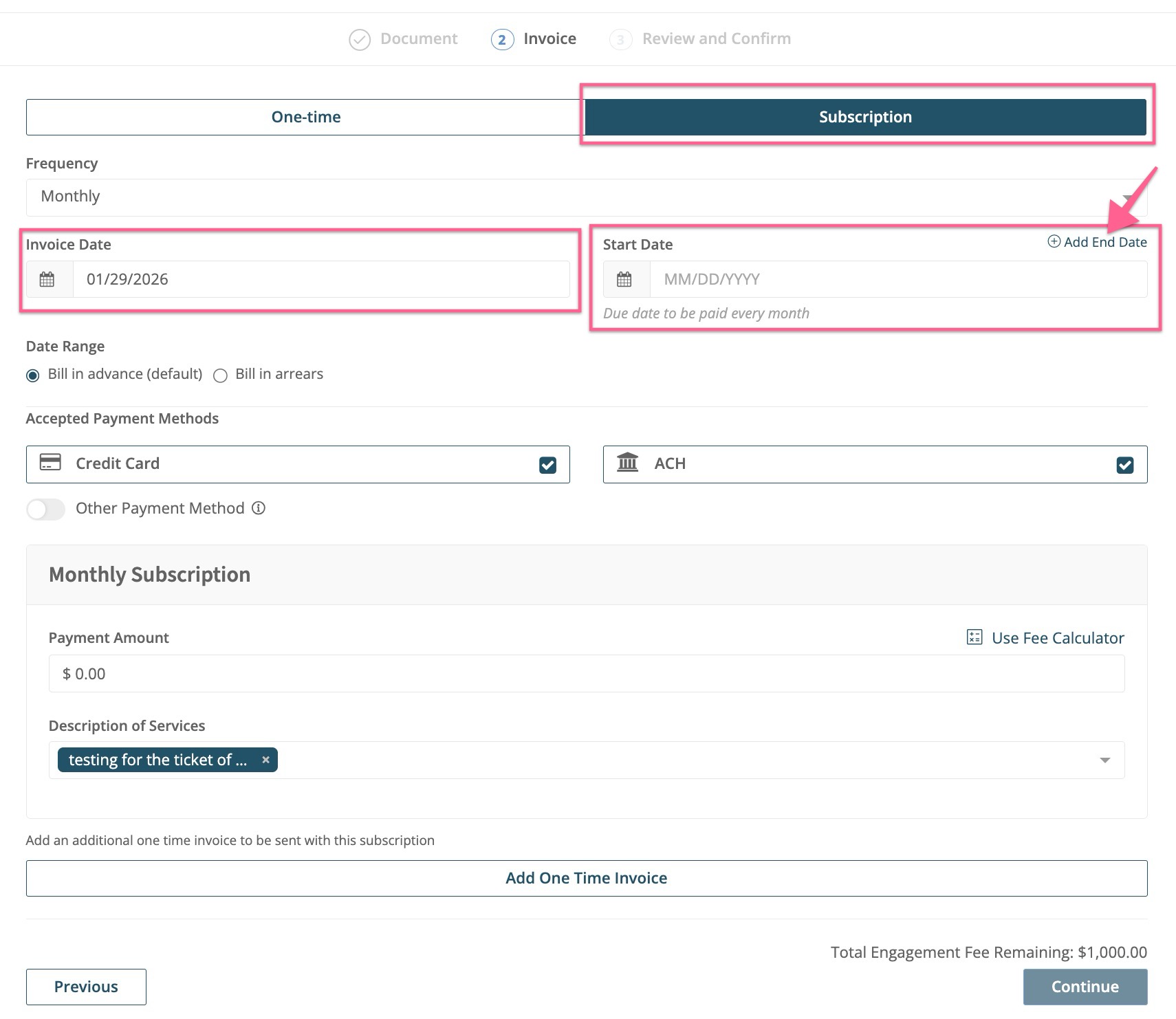The width and height of the screenshot is (1176, 1019).
Task: Click the 'Date Range' label
Action: point(65,347)
